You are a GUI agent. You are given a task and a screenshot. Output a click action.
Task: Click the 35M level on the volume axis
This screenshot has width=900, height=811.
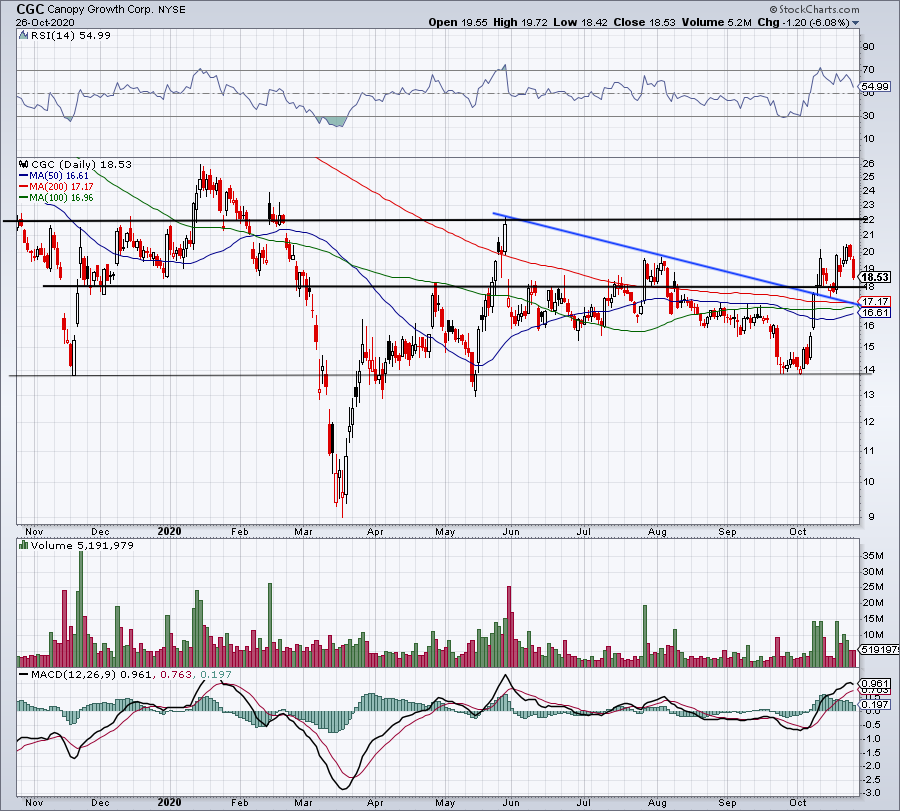(x=872, y=556)
